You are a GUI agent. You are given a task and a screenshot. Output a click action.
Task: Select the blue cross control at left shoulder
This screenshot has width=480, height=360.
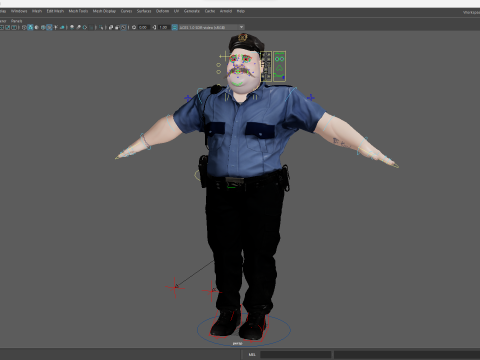coord(188,98)
